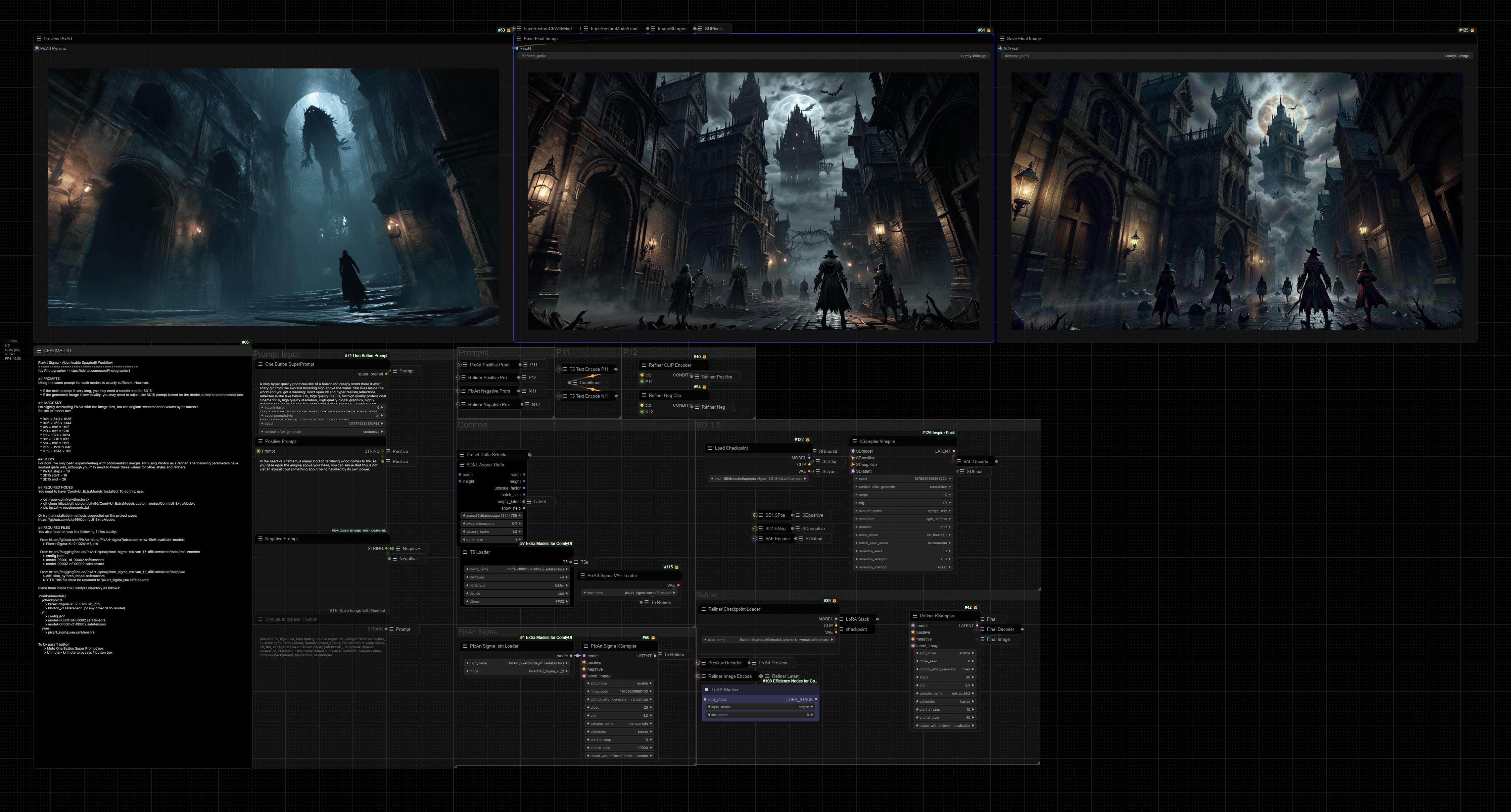Click the VAE Decode node menu icon

click(959, 461)
